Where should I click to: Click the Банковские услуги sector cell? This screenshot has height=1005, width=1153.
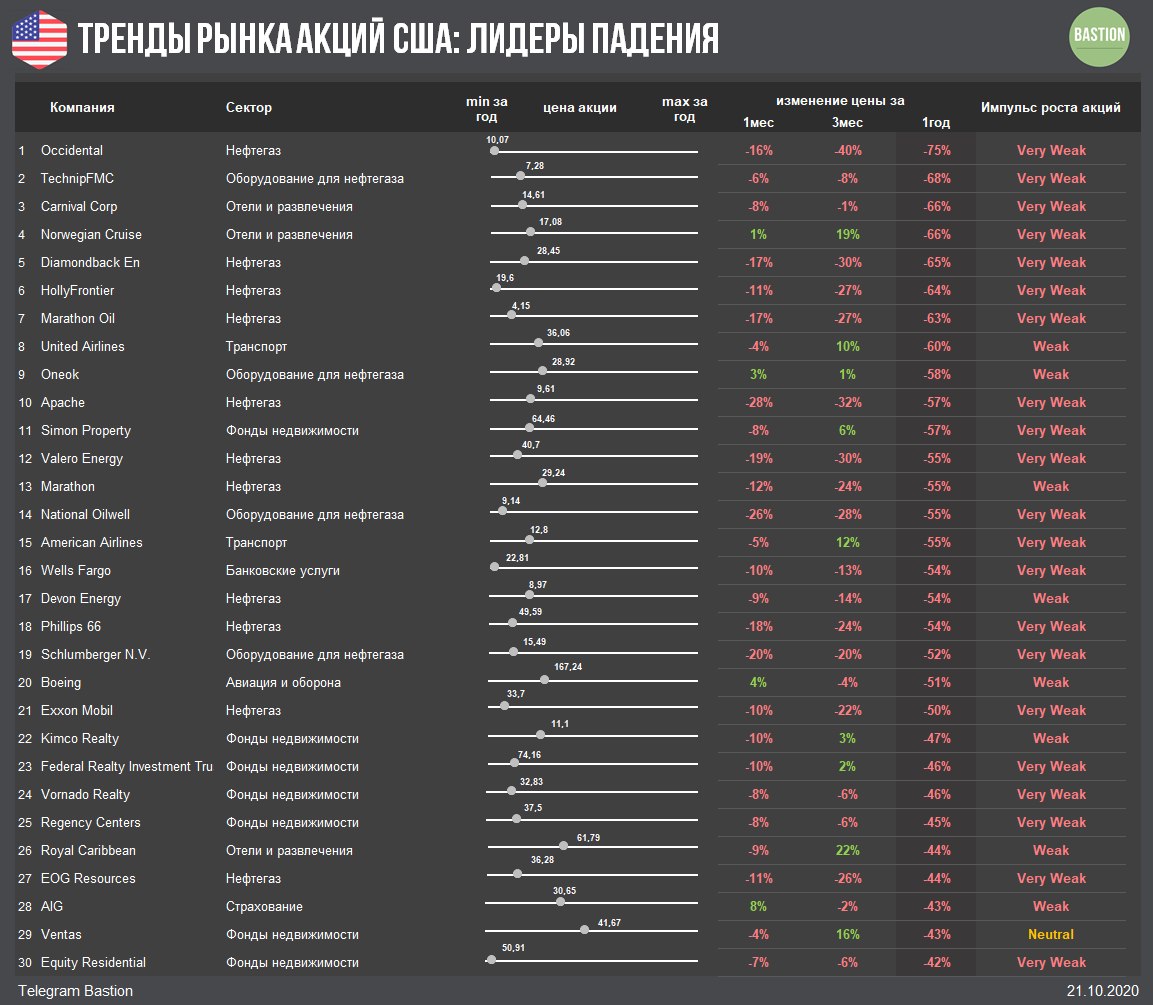[282, 571]
